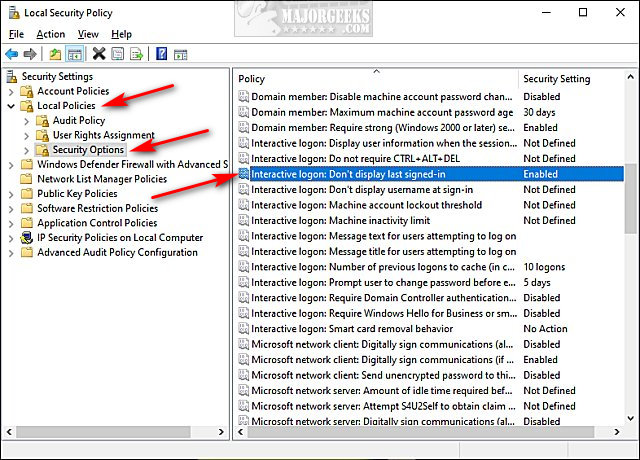Expand Advanced Audit Policy Configuration node
Screen dimensions: 640x460
pyautogui.click(x=11, y=253)
